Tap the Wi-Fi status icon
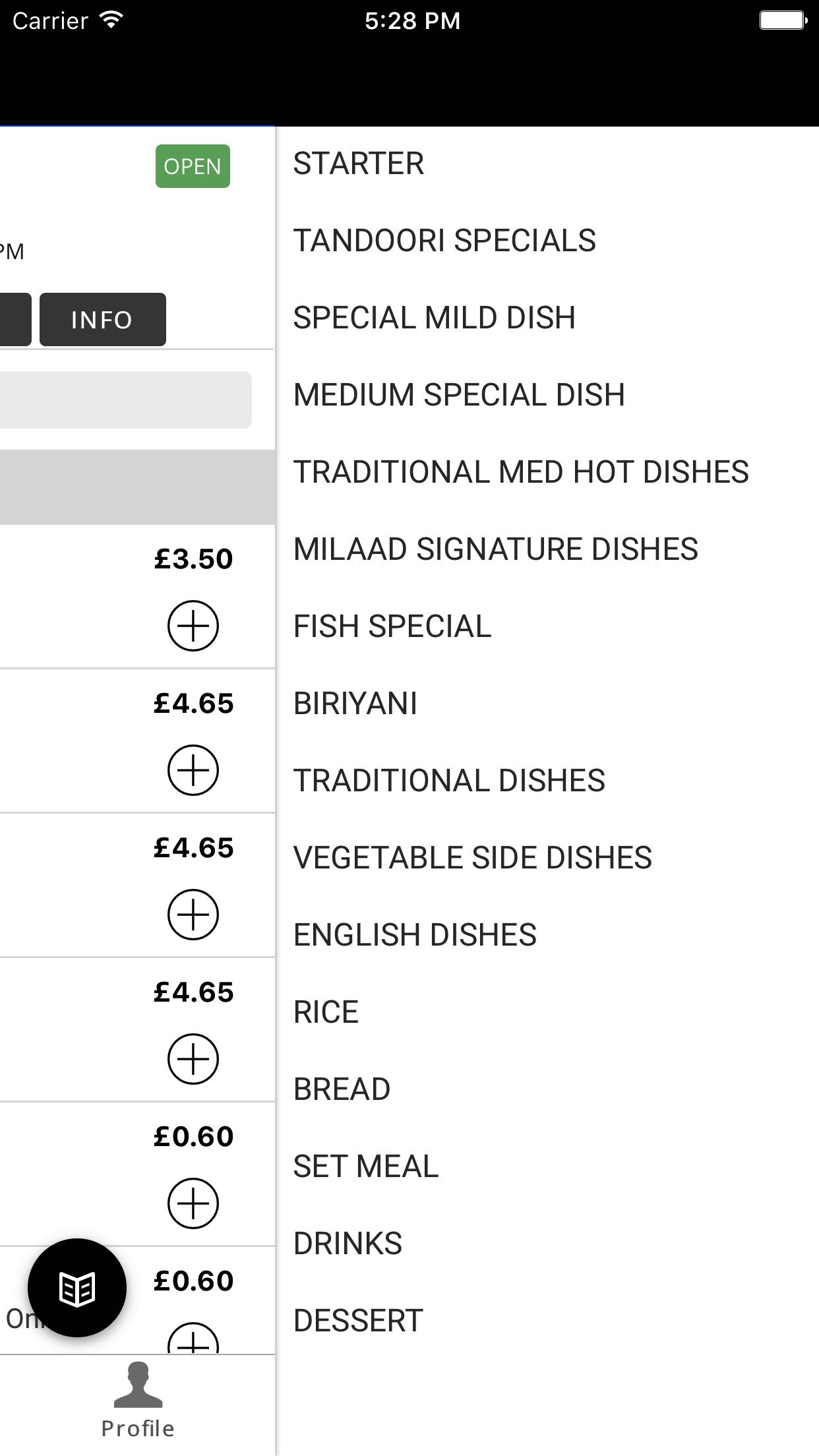 (111, 20)
